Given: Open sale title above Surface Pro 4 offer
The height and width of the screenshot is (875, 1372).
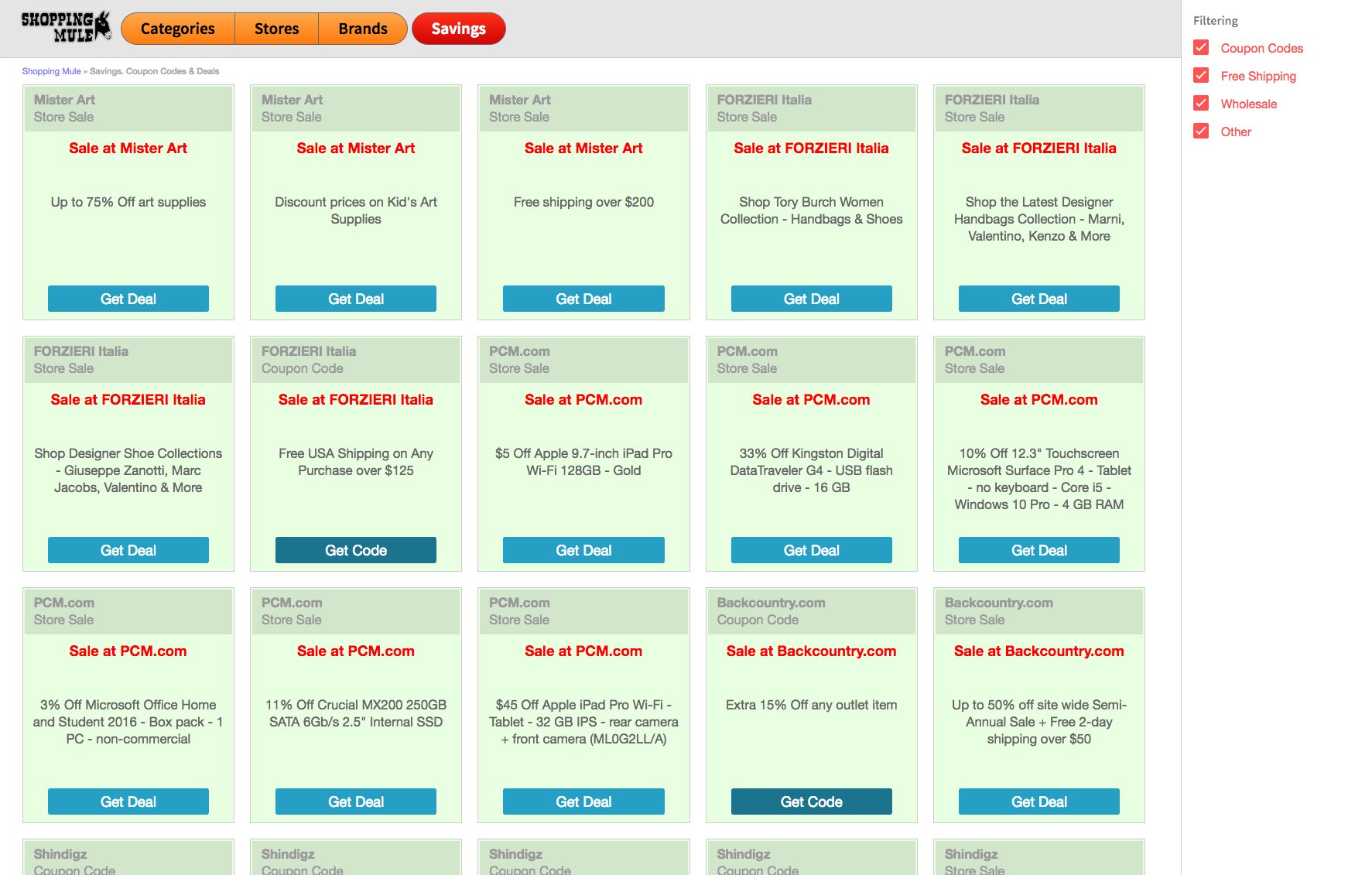Looking at the screenshot, I should (x=1039, y=400).
